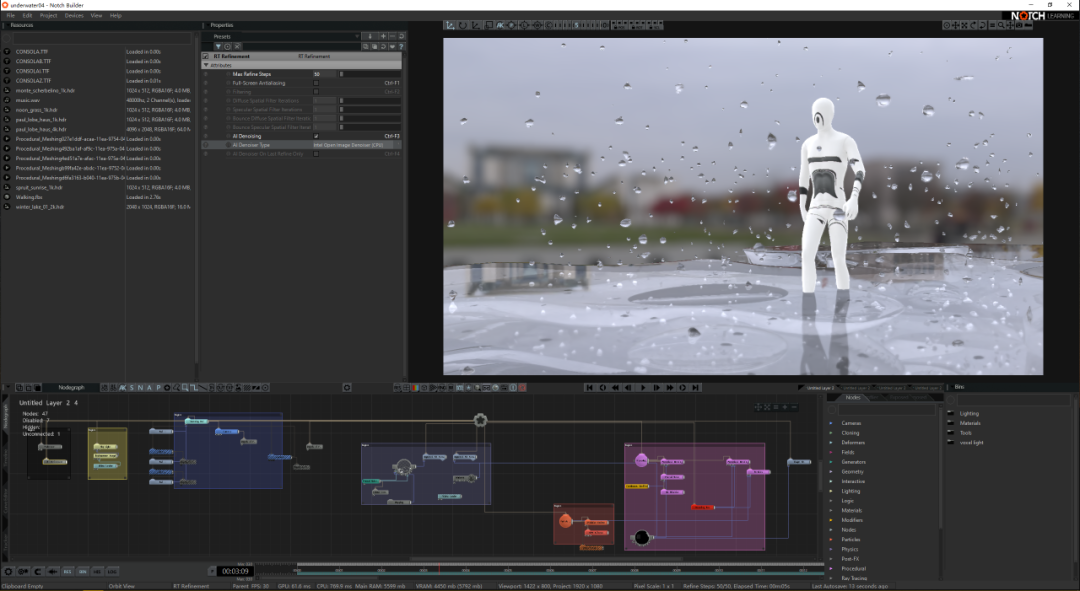Adjust the Max Refine Steps slider
This screenshot has height=591, width=1080.
370,74
